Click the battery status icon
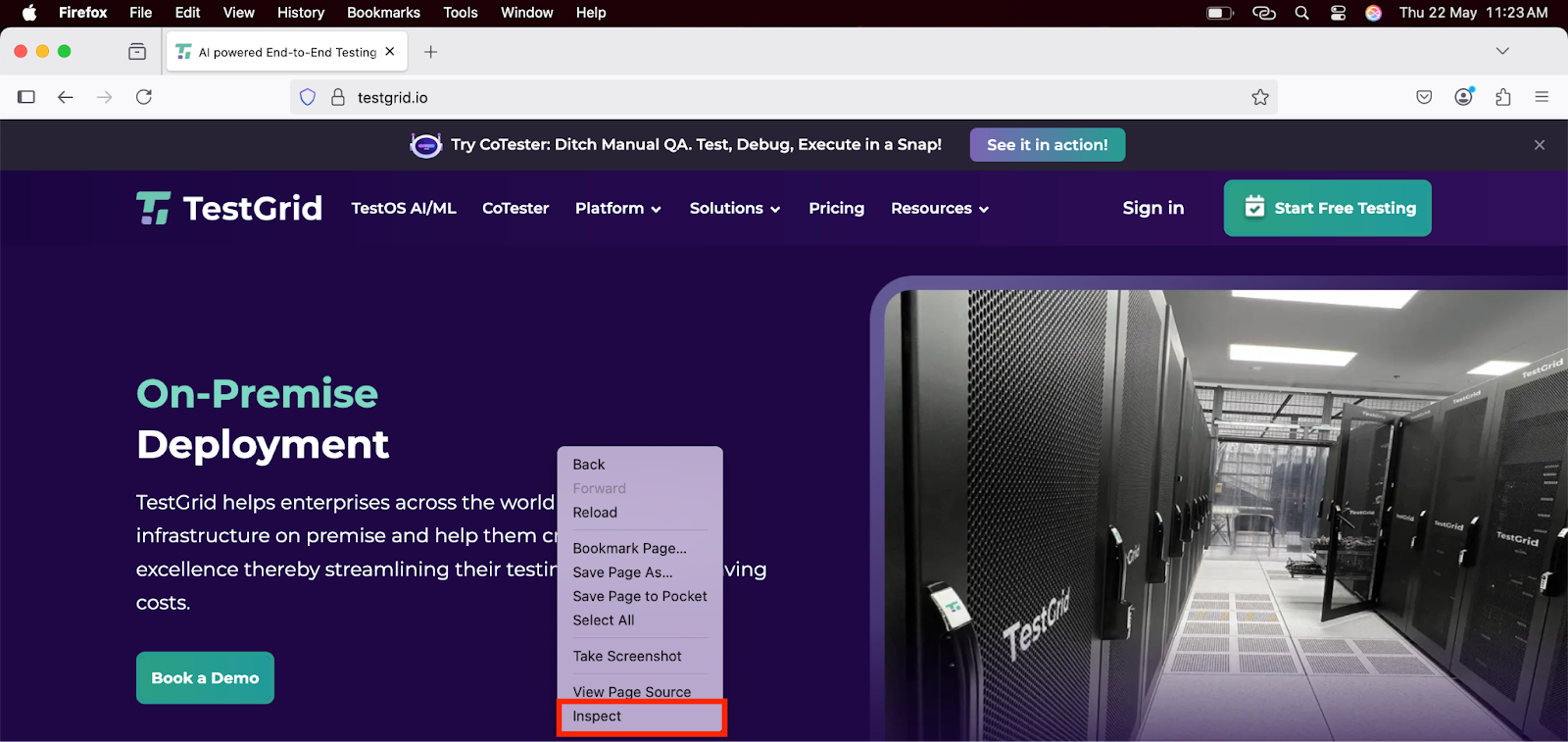 click(1220, 13)
